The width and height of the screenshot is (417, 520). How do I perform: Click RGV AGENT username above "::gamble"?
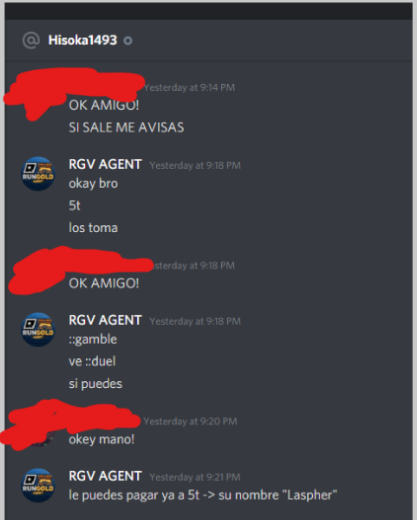point(105,320)
